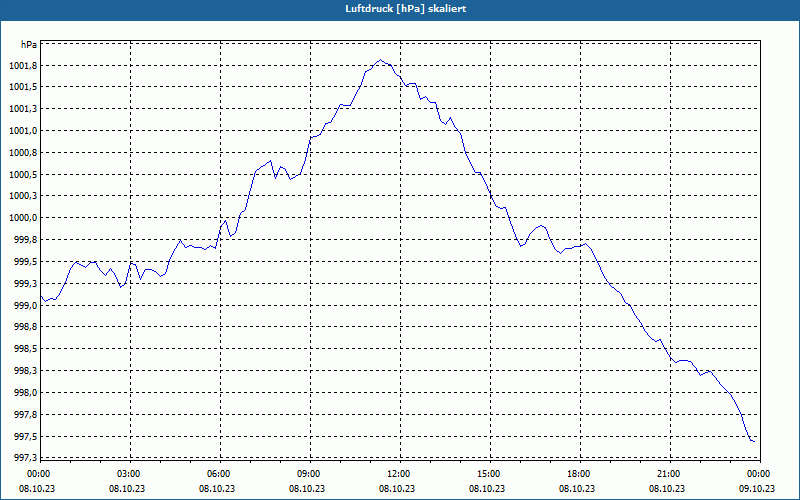This screenshot has width=800, height=500.
Task: Select the 997,8 axis label
Action: point(26,415)
